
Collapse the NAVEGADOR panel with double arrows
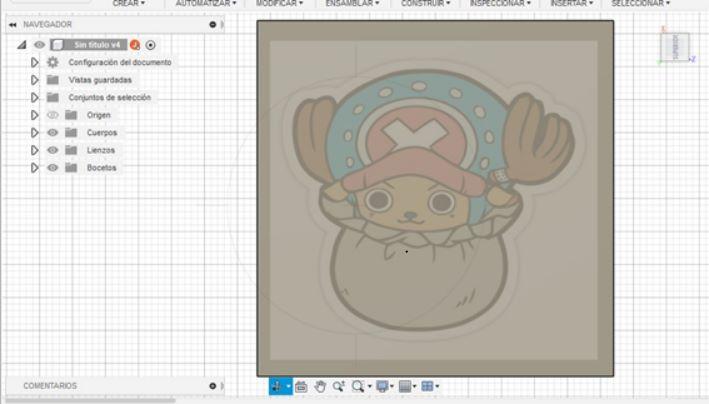tap(13, 24)
